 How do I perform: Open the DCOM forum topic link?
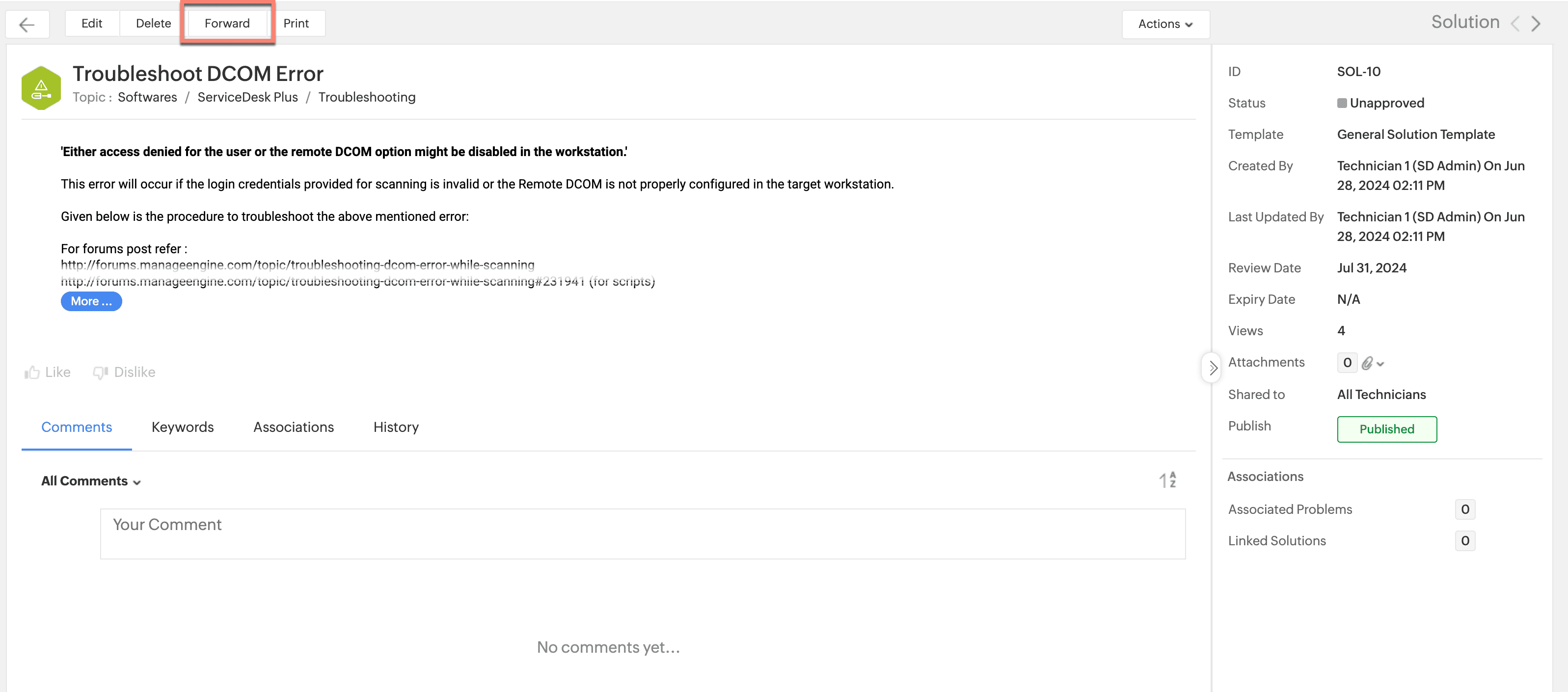coord(297,265)
